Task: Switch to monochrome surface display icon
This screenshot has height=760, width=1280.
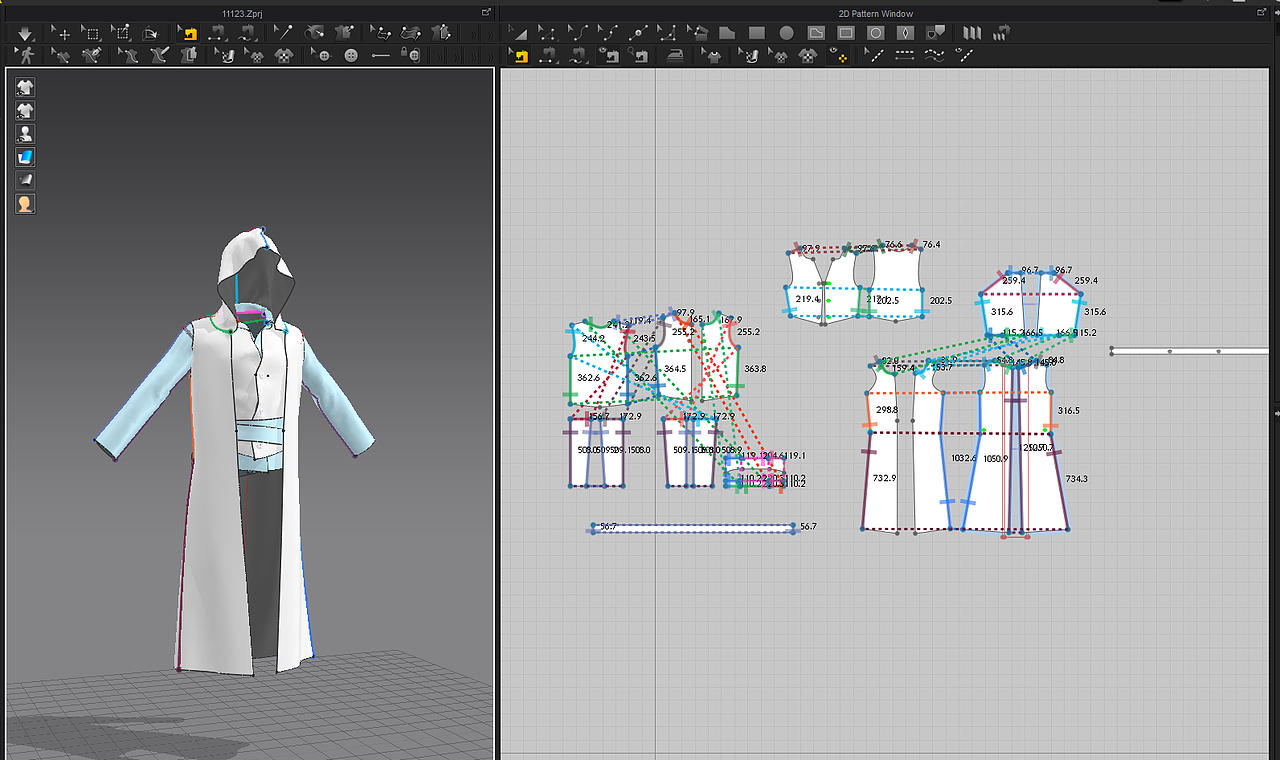Action: pos(25,180)
